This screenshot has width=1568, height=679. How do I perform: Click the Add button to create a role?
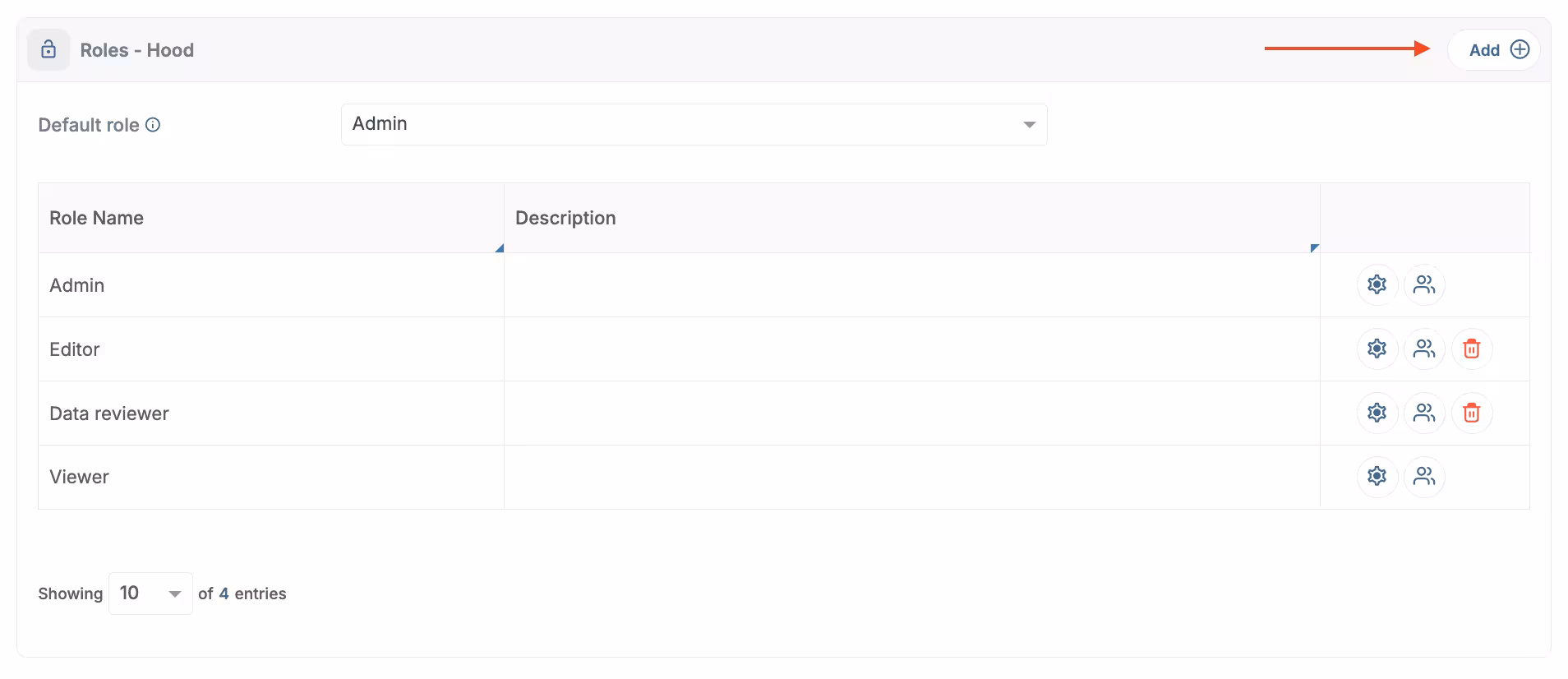(1497, 50)
